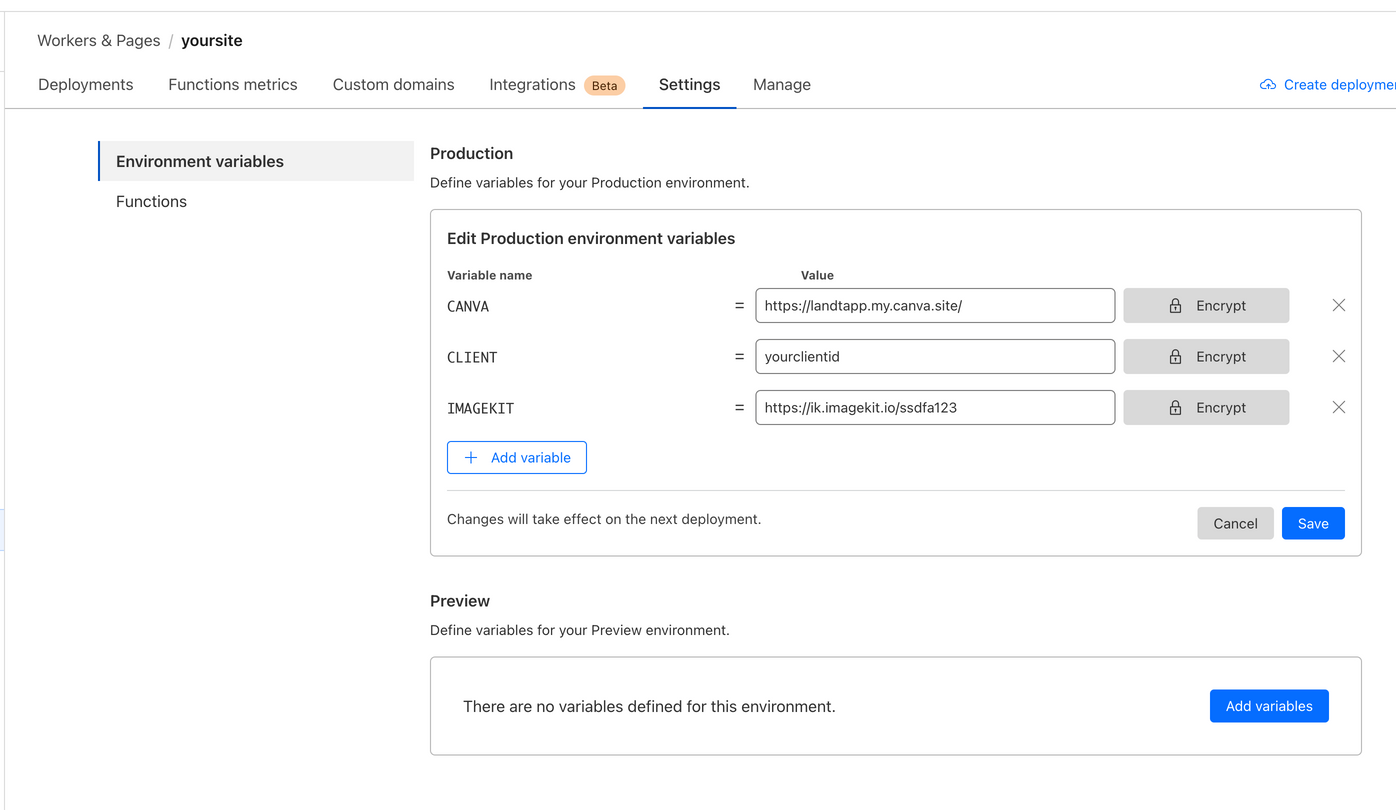
Task: Open the Deployments tab
Action: pyautogui.click(x=85, y=85)
